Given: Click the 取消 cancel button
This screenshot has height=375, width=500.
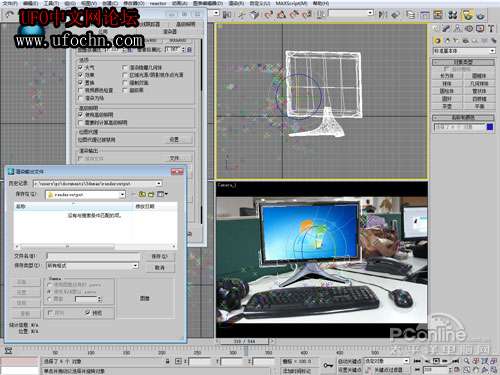Looking at the screenshot, I should click(x=159, y=268).
